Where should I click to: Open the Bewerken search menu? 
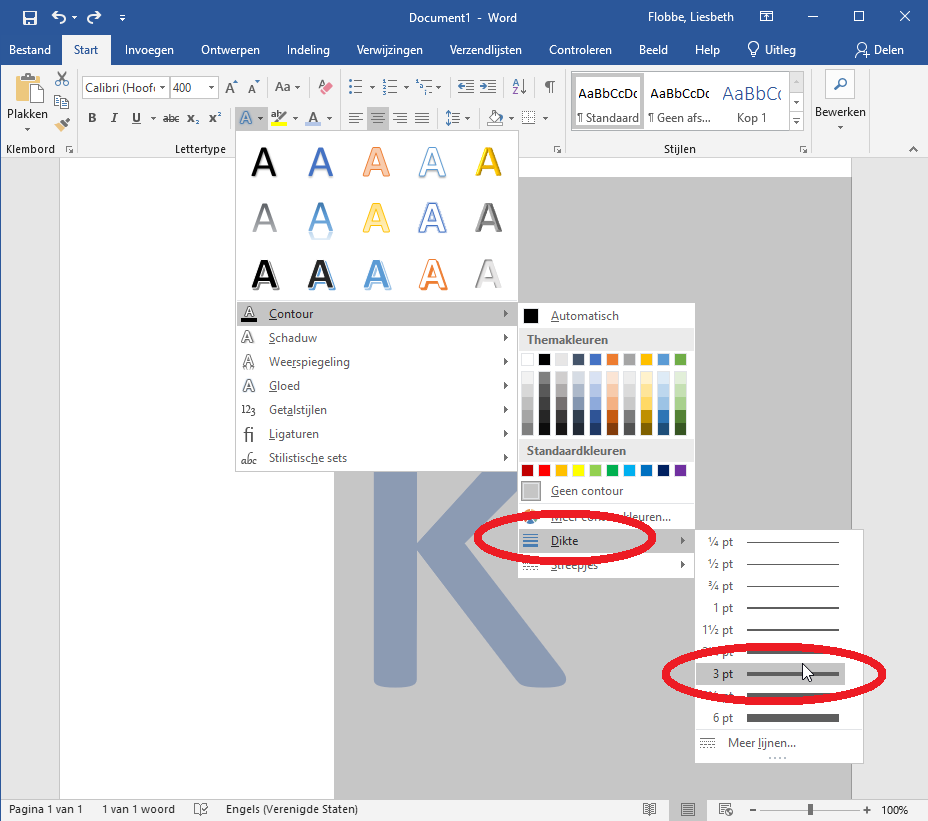840,101
